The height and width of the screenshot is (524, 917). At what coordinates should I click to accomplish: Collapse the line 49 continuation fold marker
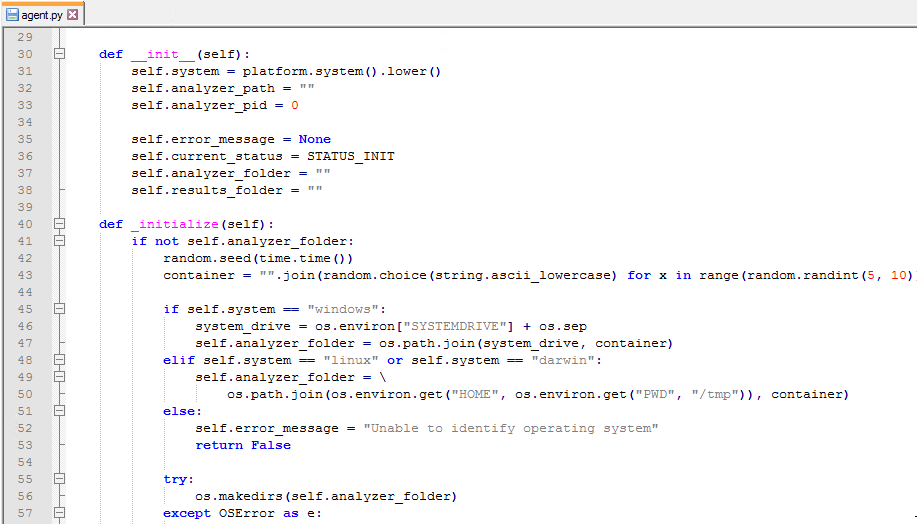[59, 377]
